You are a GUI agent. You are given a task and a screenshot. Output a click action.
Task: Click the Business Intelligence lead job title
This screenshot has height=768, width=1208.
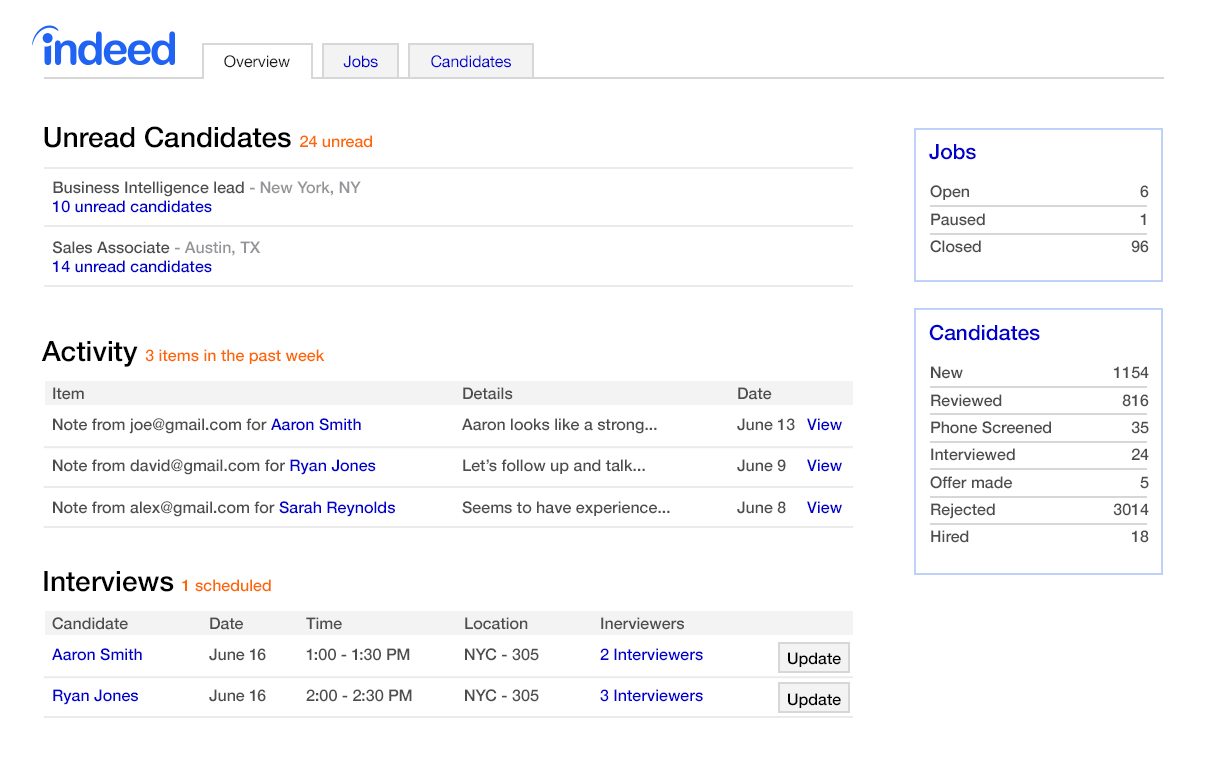(148, 188)
